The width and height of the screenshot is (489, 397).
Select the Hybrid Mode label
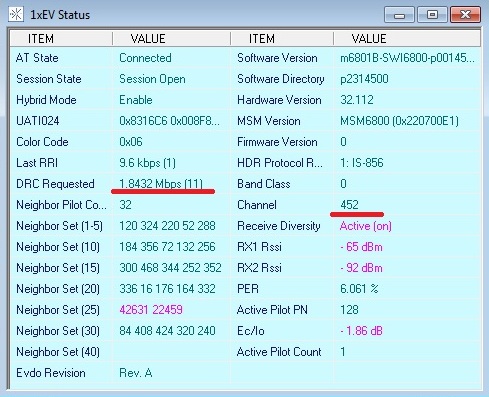[x=46, y=100]
